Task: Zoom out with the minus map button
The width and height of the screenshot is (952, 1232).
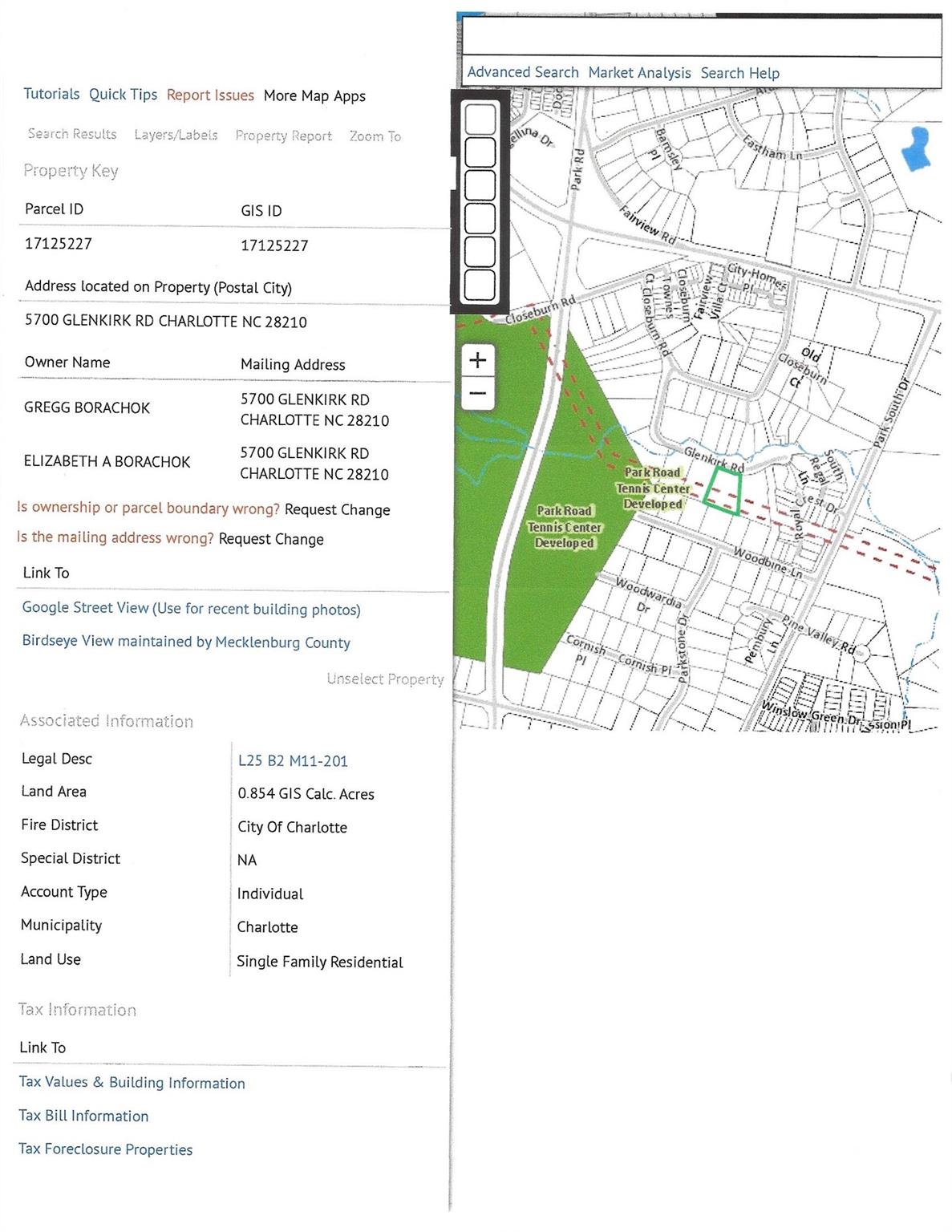Action: 477,393
